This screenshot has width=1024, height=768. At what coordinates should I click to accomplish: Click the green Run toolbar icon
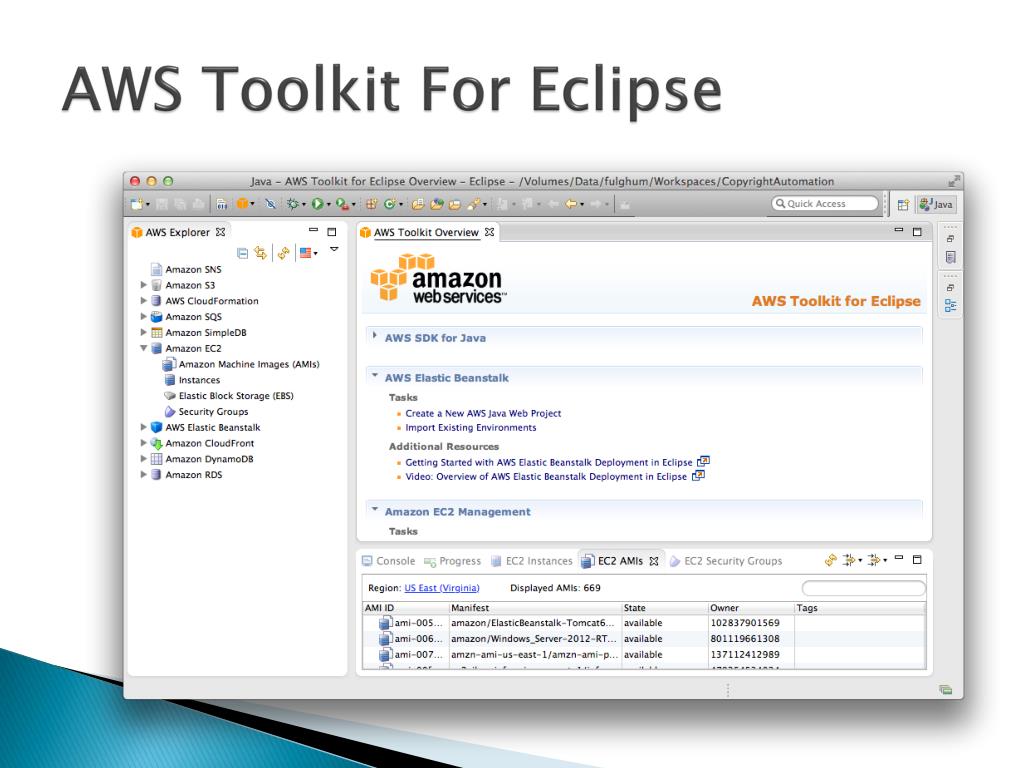click(317, 204)
